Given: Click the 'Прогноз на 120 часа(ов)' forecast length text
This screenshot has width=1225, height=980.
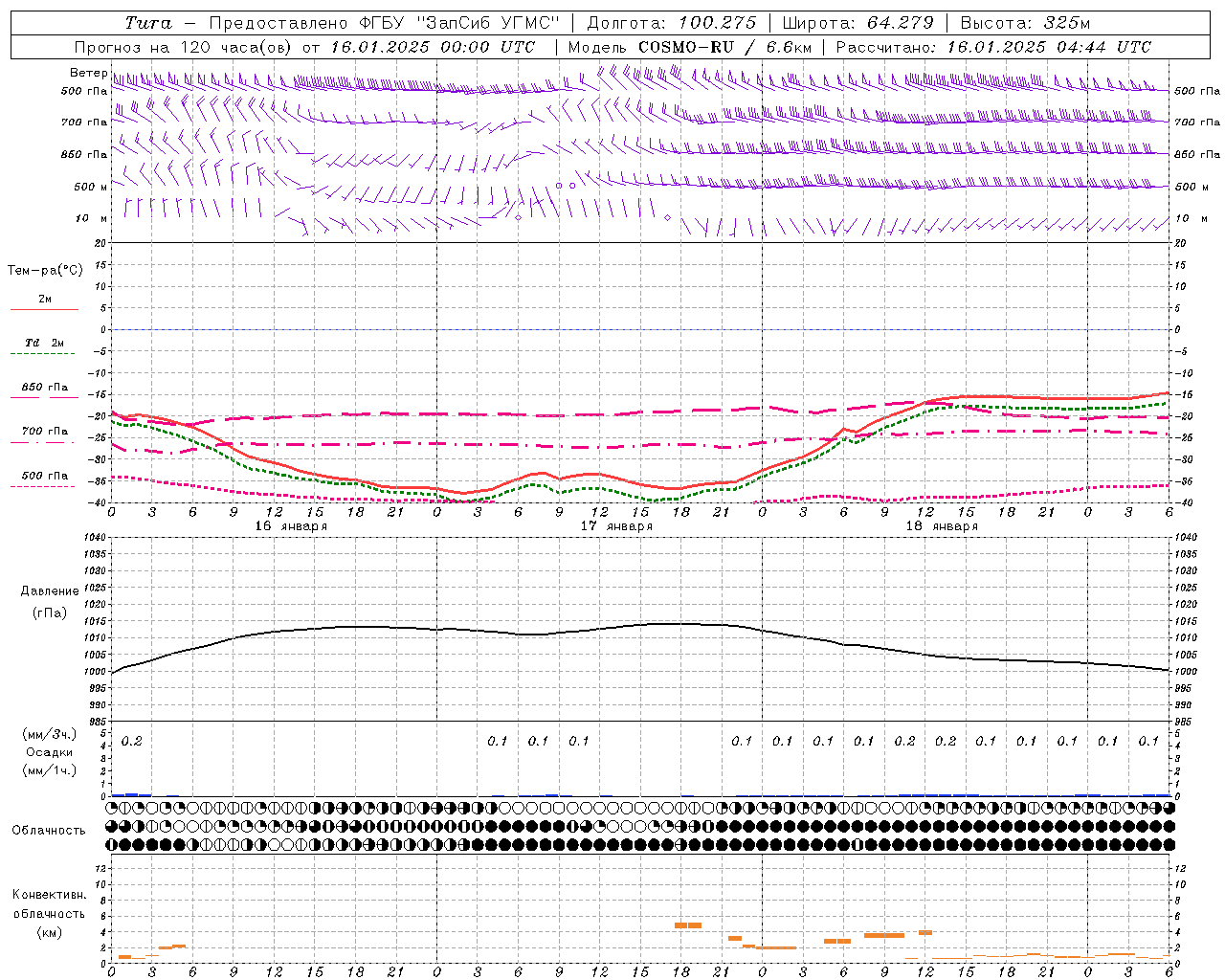Looking at the screenshot, I should click(x=184, y=47).
